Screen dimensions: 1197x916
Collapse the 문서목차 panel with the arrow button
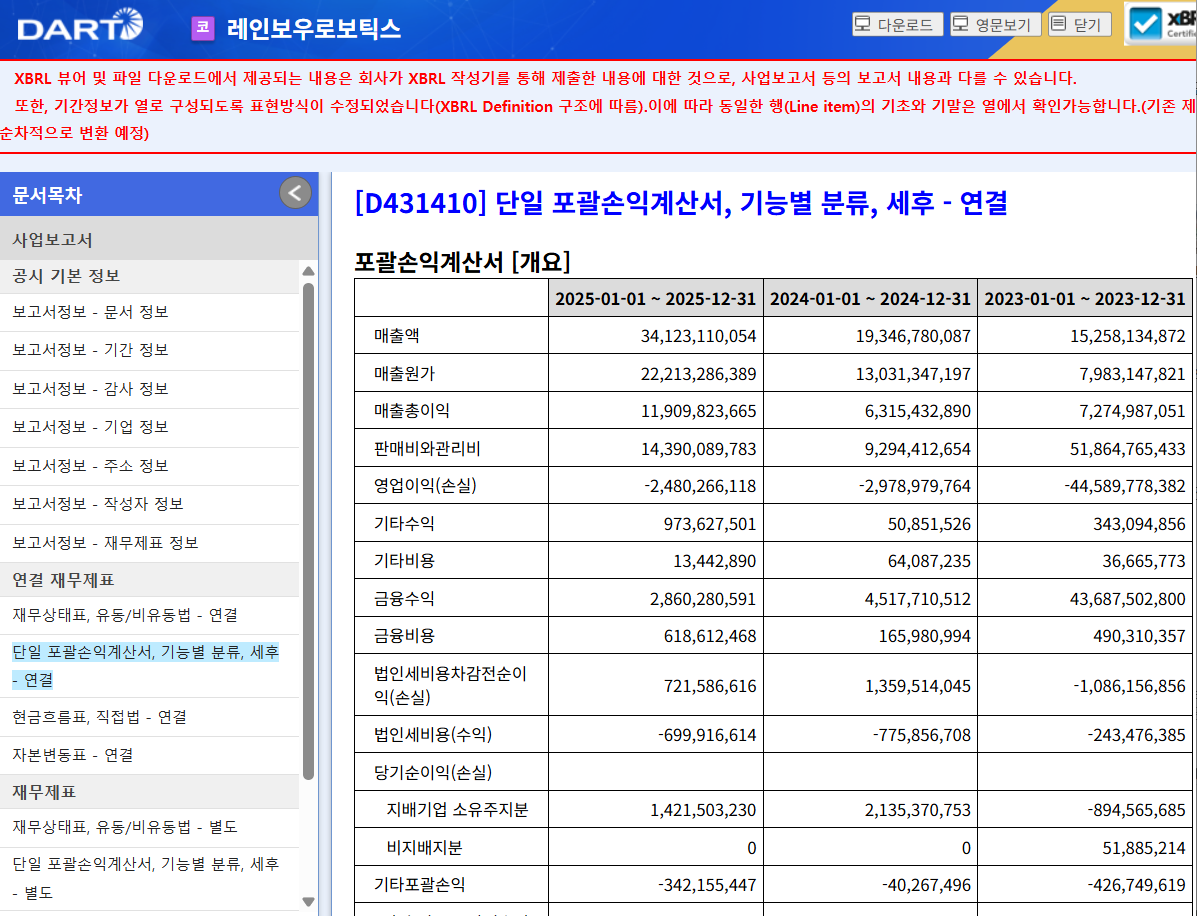pos(295,192)
